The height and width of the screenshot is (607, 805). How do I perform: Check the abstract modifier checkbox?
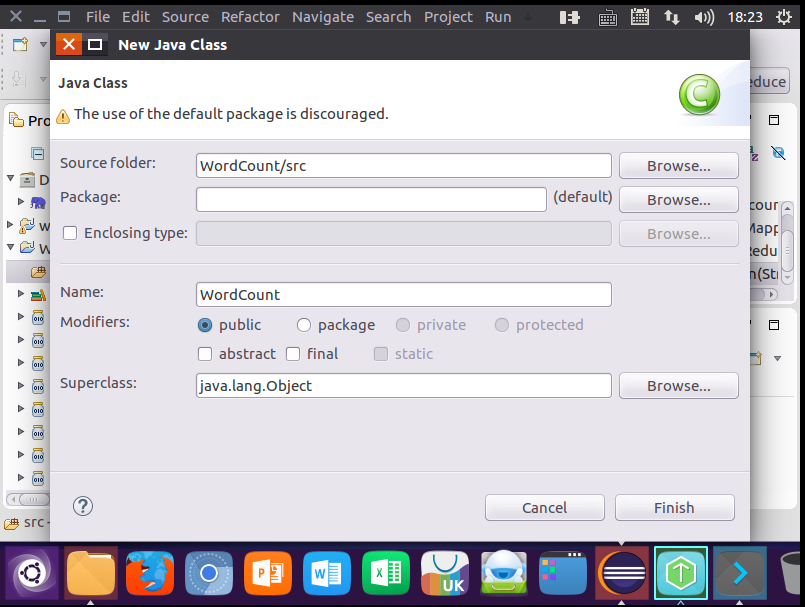click(x=204, y=354)
